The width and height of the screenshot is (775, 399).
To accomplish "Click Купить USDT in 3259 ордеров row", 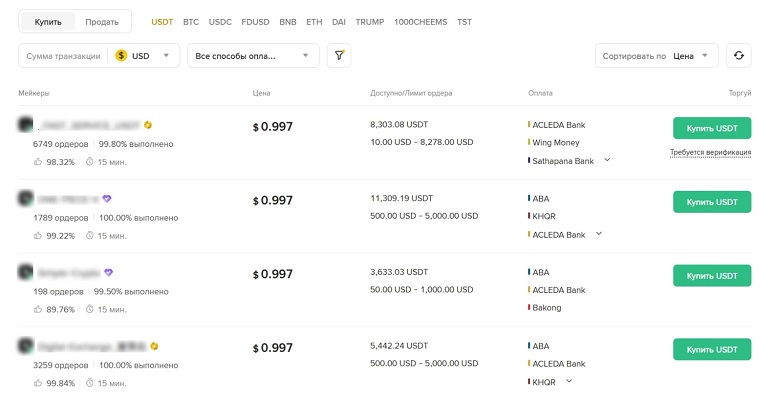I will [712, 349].
